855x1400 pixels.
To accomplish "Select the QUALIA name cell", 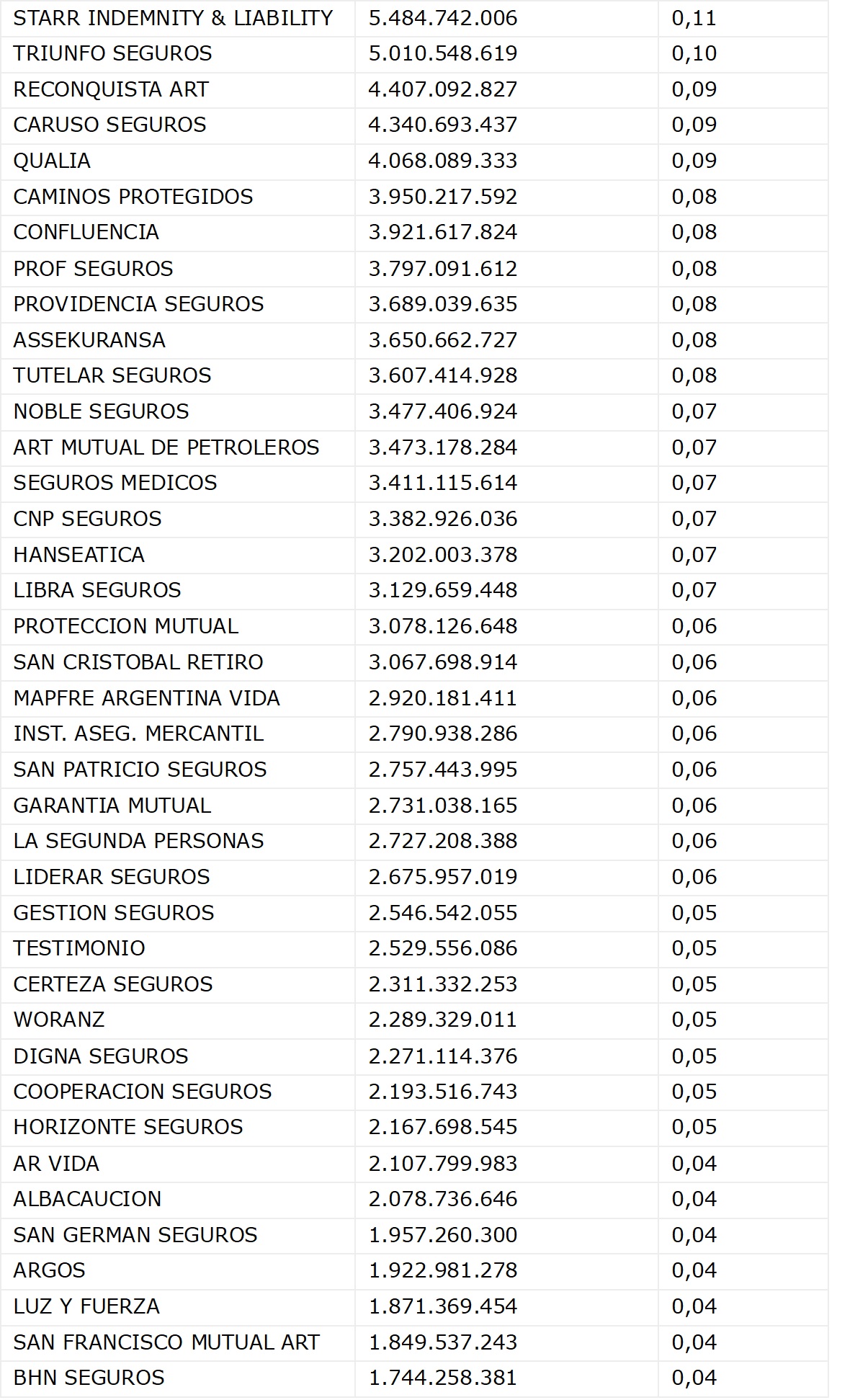I will [x=52, y=161].
